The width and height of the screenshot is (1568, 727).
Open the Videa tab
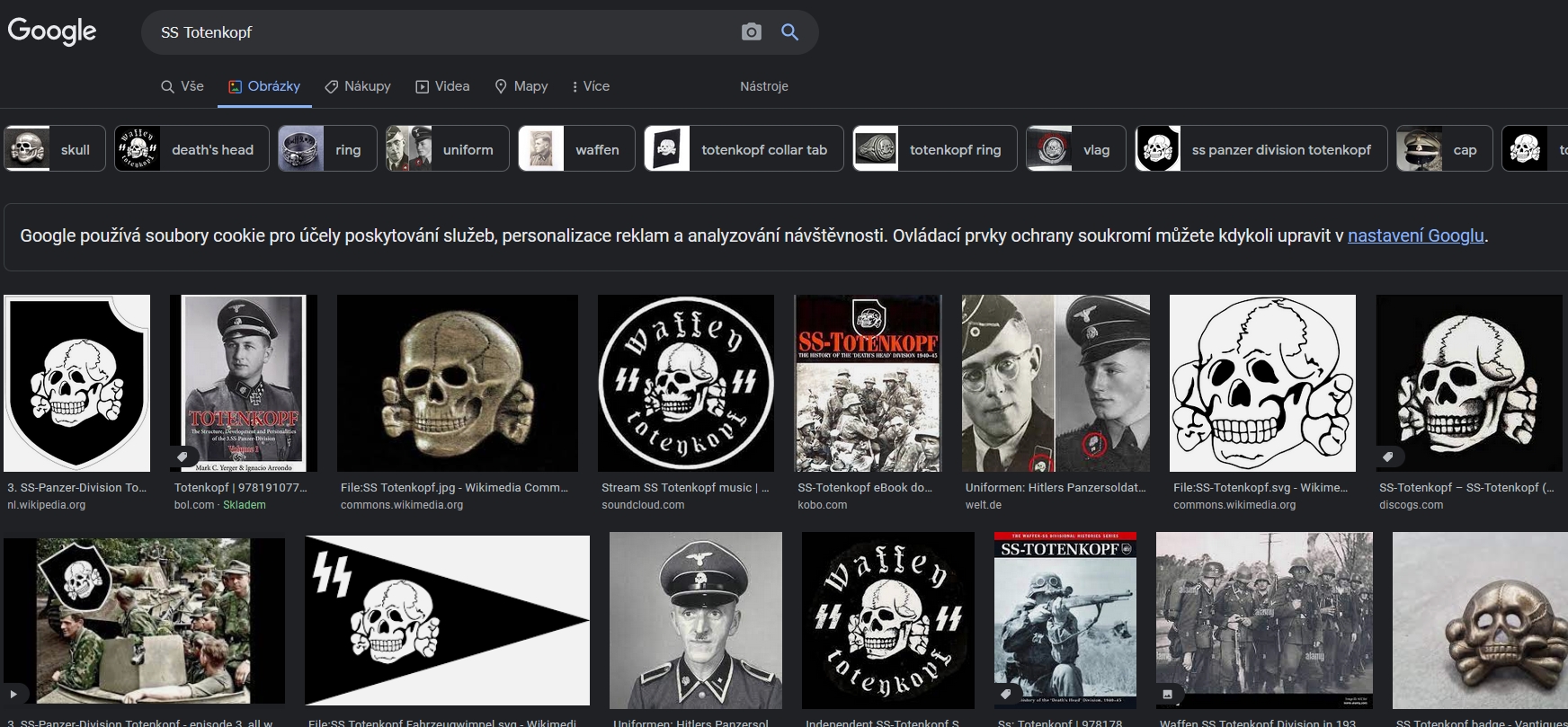point(442,86)
